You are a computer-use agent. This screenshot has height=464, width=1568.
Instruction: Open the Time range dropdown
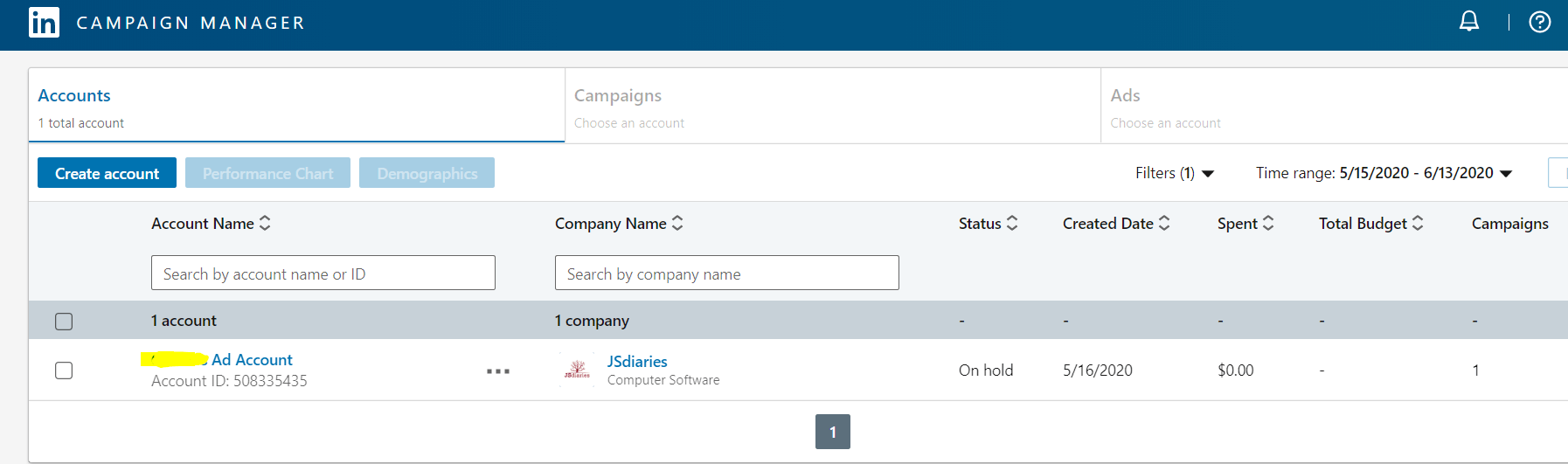coord(1384,173)
